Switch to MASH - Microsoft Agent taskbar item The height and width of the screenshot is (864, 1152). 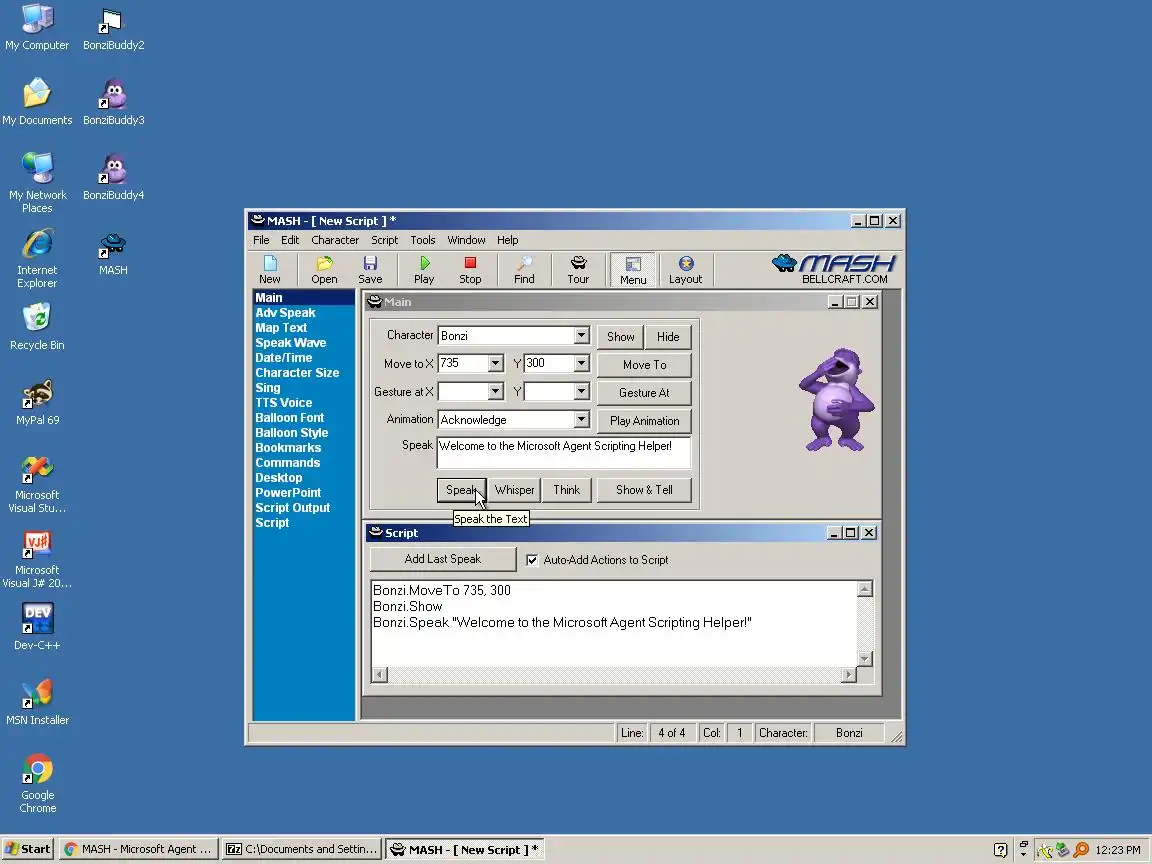[x=139, y=849]
